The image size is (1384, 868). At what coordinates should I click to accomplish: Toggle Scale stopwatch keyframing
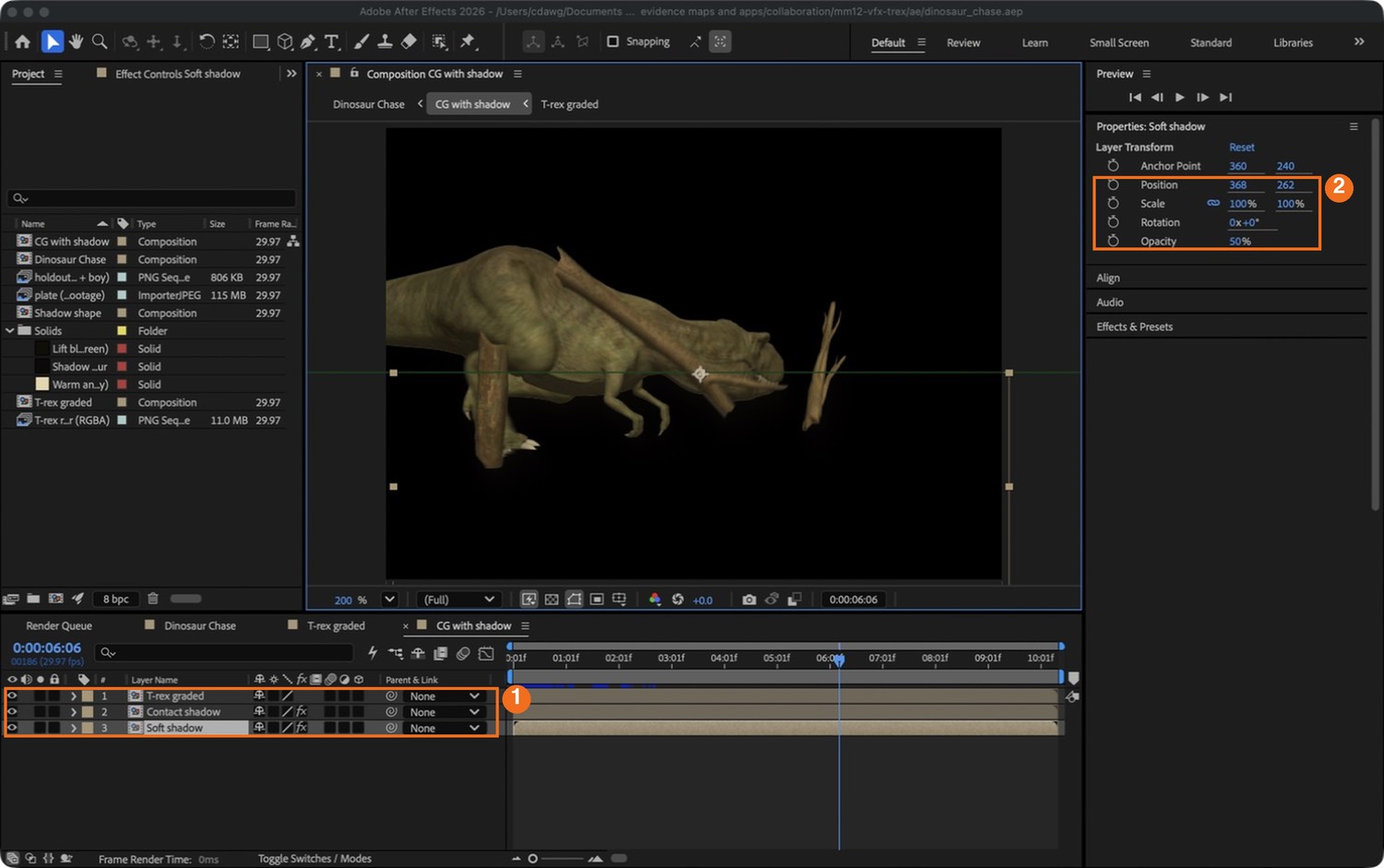[x=1113, y=203]
